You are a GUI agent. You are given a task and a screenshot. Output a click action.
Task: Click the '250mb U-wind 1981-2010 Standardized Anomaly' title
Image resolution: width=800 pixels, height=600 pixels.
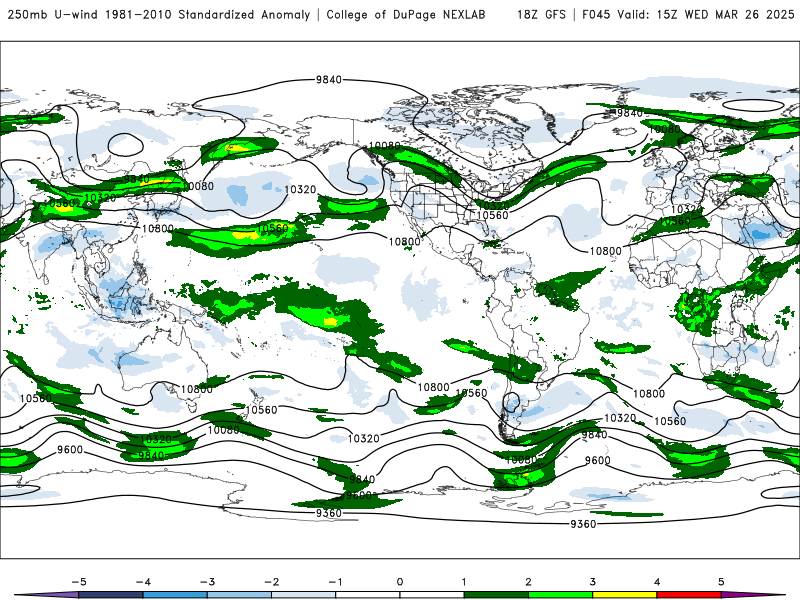[159, 14]
